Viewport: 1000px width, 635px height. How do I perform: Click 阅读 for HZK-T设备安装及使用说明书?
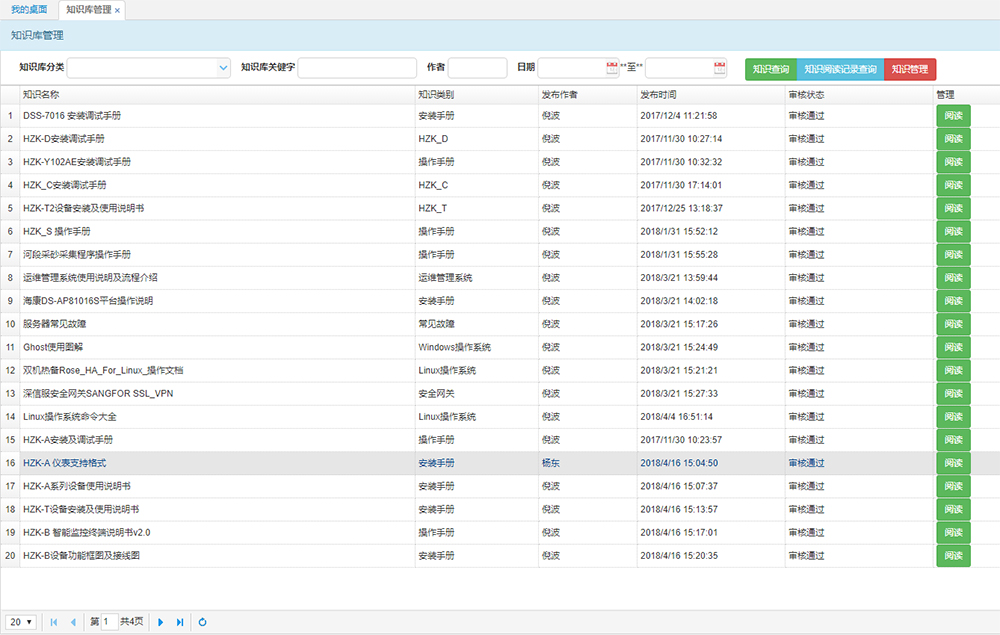(x=953, y=509)
